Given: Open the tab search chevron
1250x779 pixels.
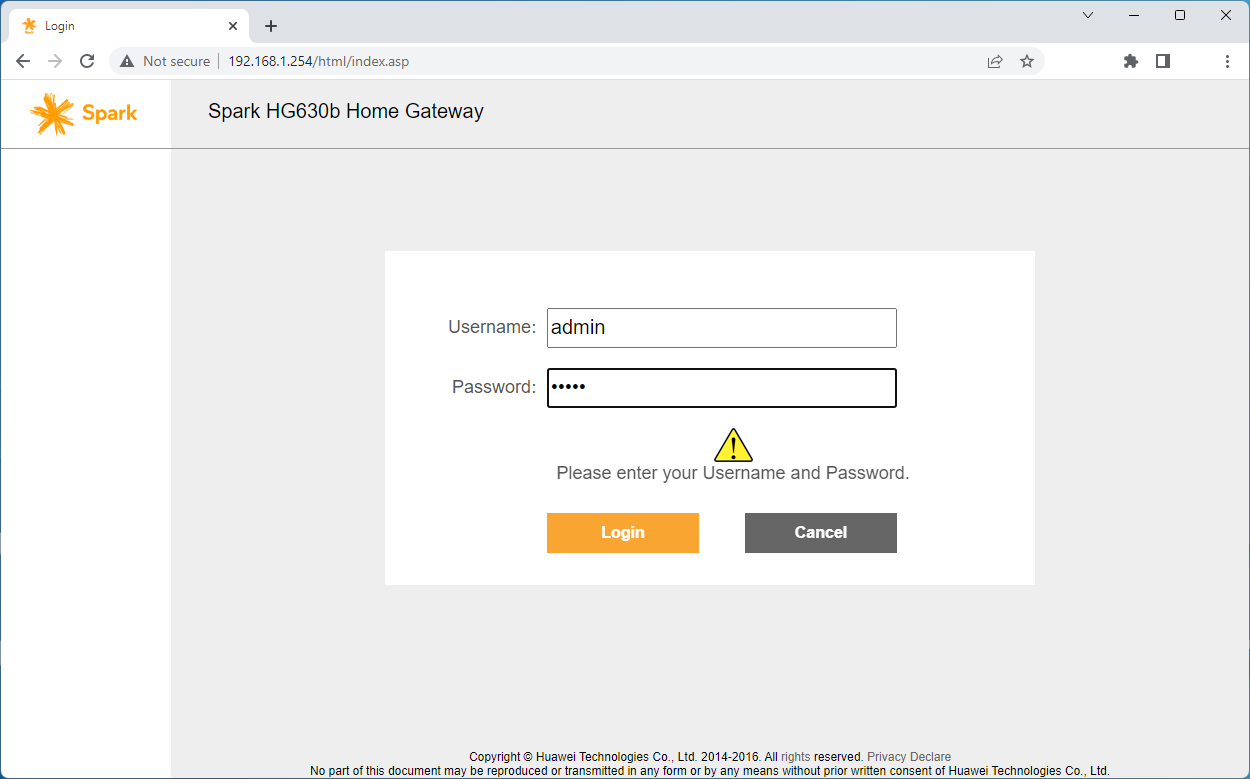Looking at the screenshot, I should [x=1088, y=15].
